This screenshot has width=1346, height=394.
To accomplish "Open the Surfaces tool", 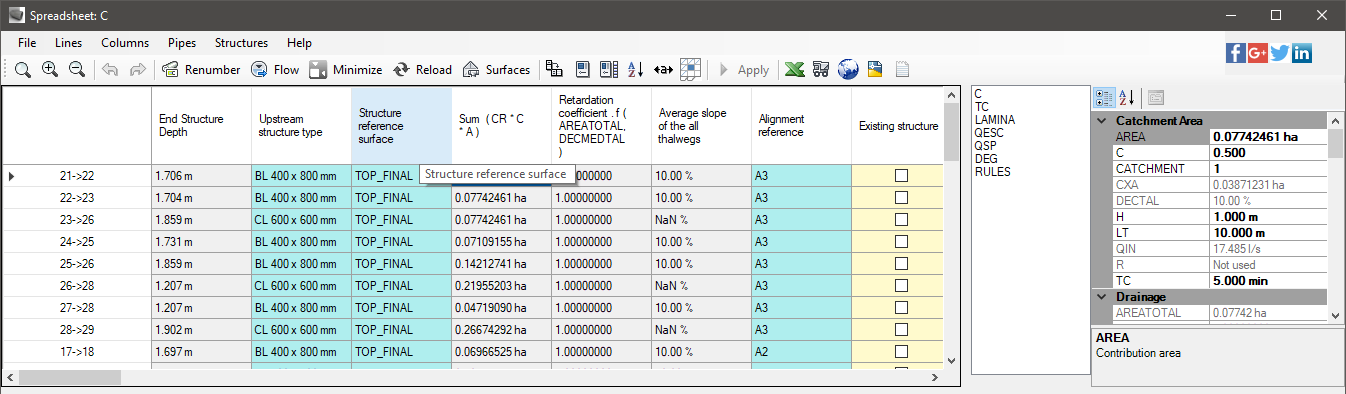I will coord(496,70).
